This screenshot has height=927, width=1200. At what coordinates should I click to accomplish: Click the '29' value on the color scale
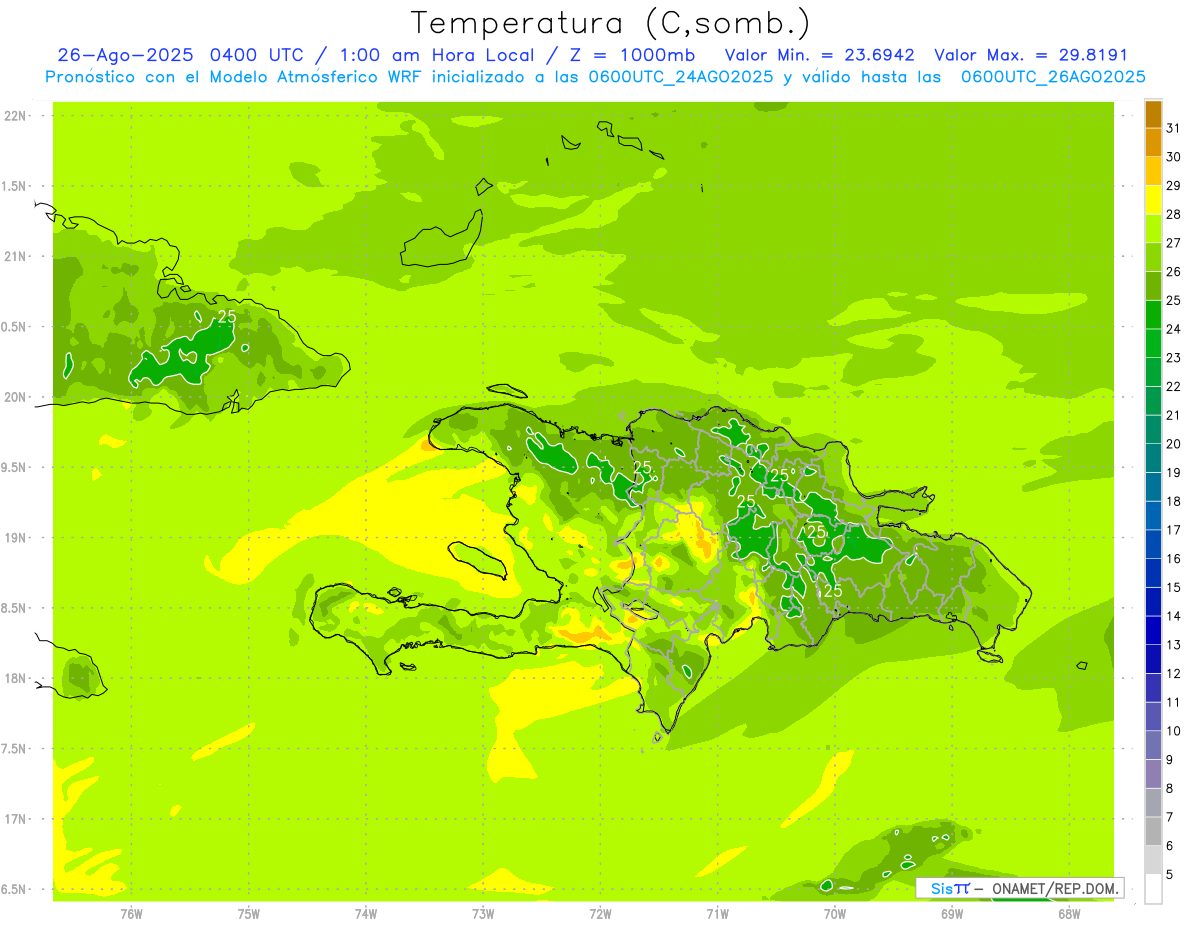click(x=1174, y=185)
